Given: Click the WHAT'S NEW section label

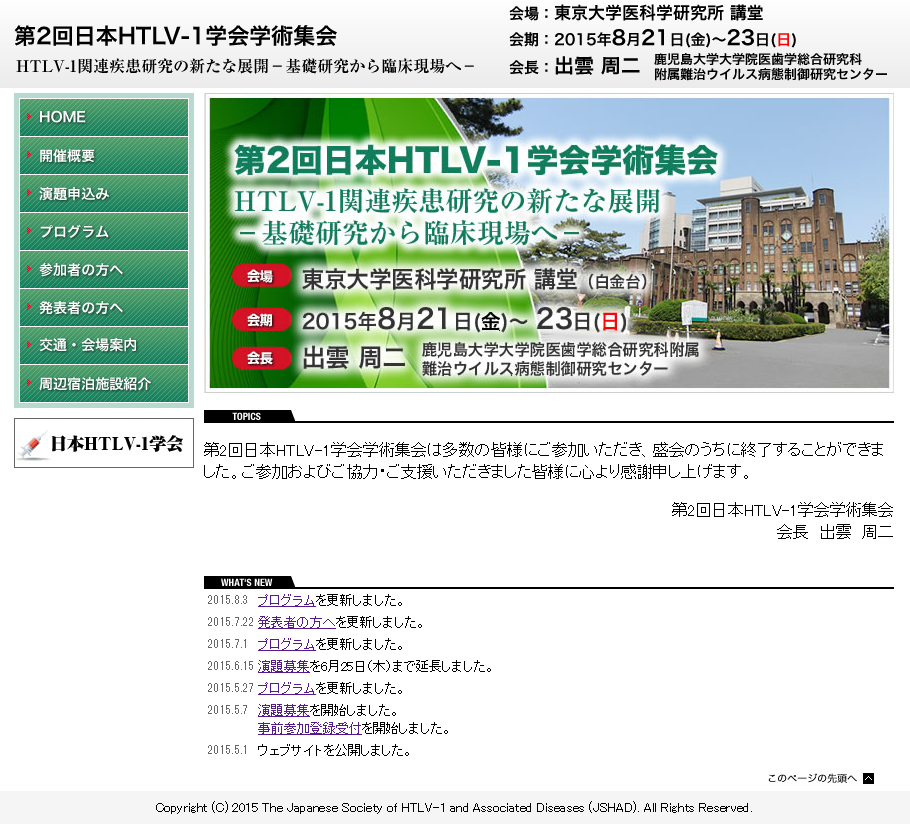Looking at the screenshot, I should [247, 582].
